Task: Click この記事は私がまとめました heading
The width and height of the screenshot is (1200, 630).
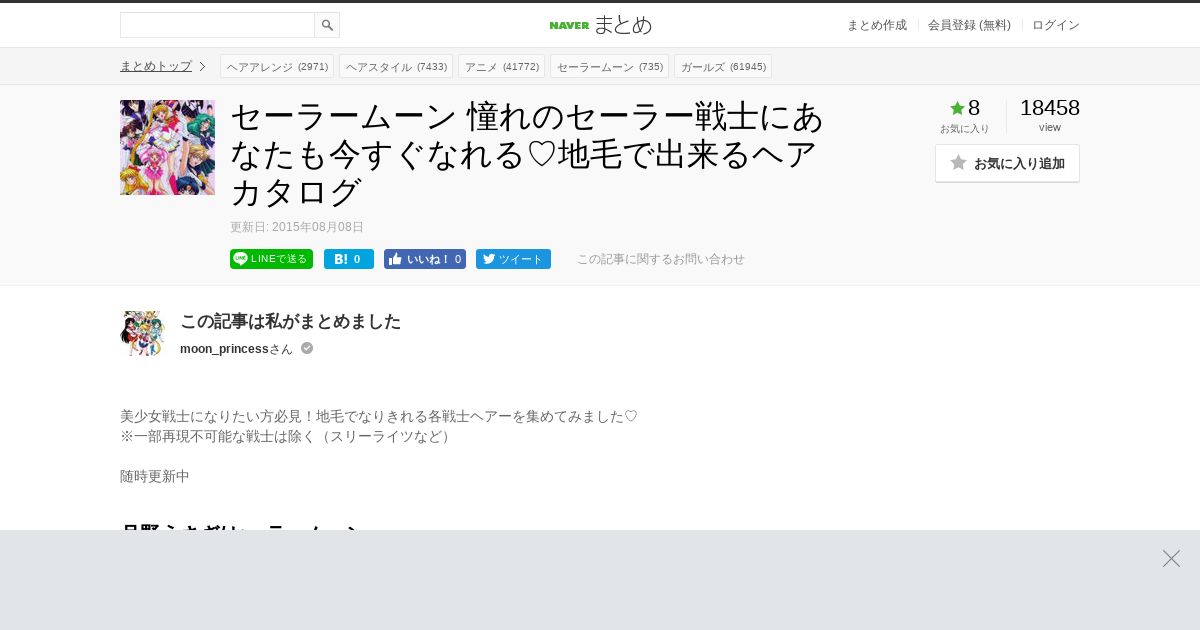Action: tap(290, 321)
